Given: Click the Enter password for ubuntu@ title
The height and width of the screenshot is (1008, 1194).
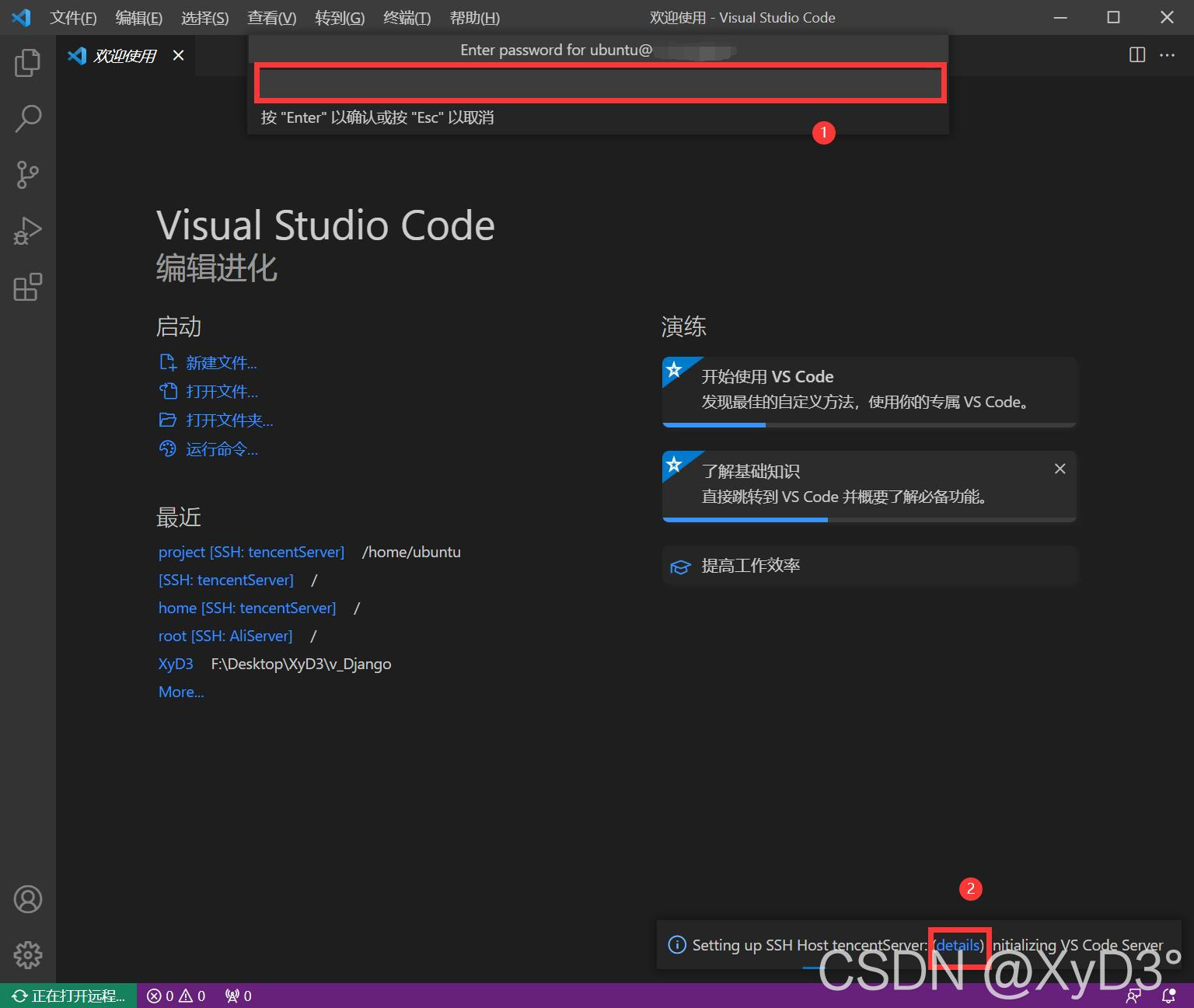Looking at the screenshot, I should click(x=556, y=50).
